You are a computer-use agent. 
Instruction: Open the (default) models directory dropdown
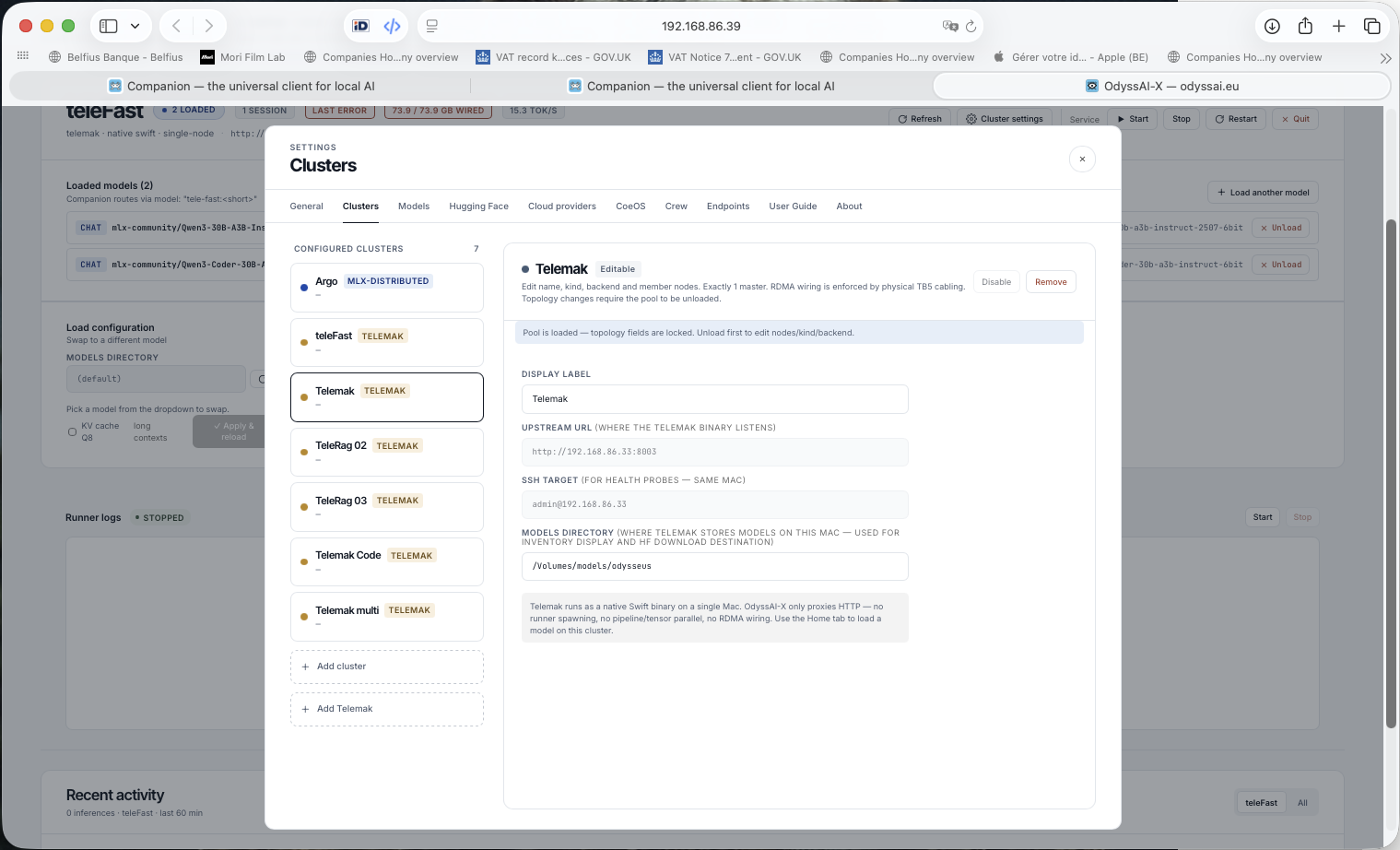pyautogui.click(x=156, y=379)
